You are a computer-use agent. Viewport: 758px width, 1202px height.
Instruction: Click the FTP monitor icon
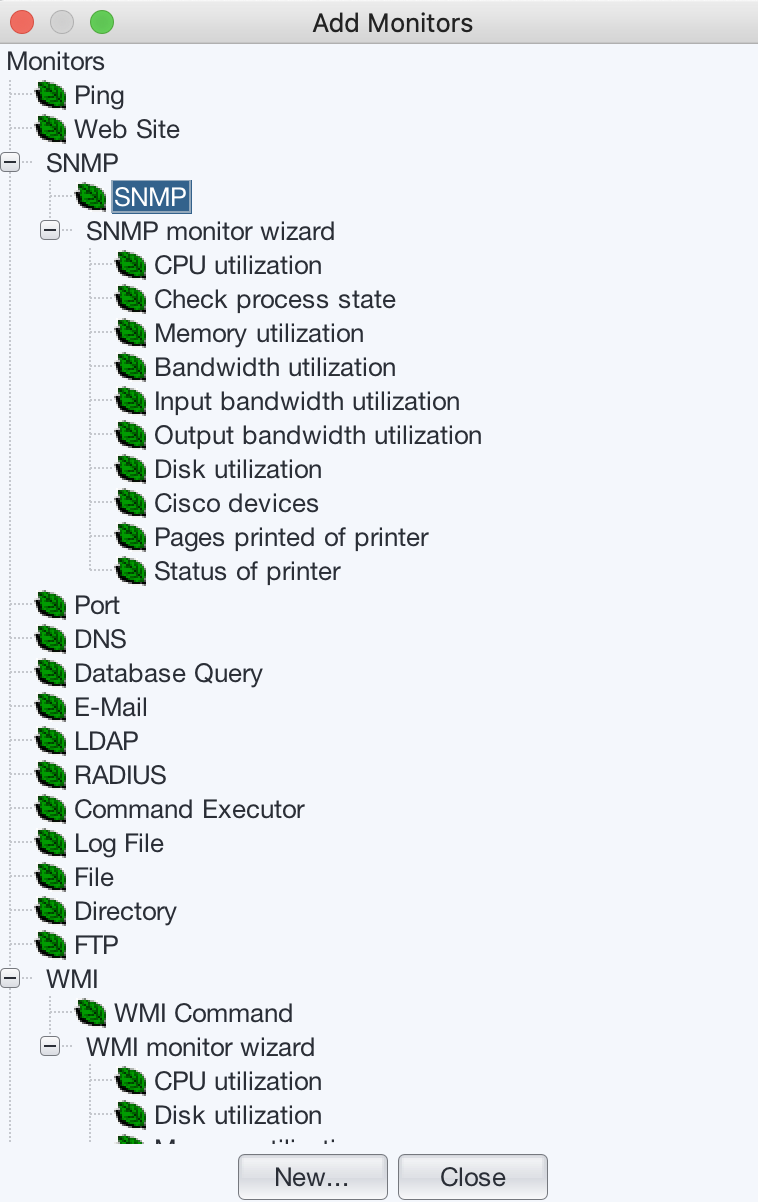(50, 945)
